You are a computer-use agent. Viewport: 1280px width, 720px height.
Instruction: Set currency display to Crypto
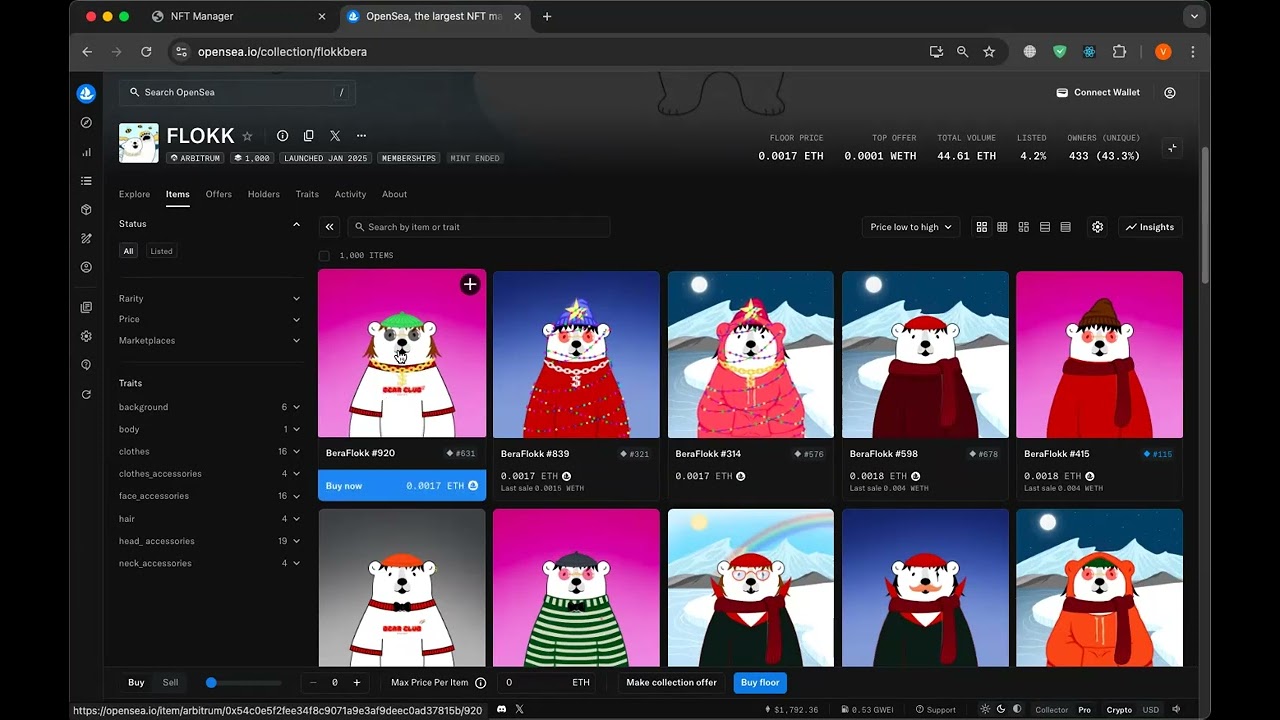[x=1119, y=710]
